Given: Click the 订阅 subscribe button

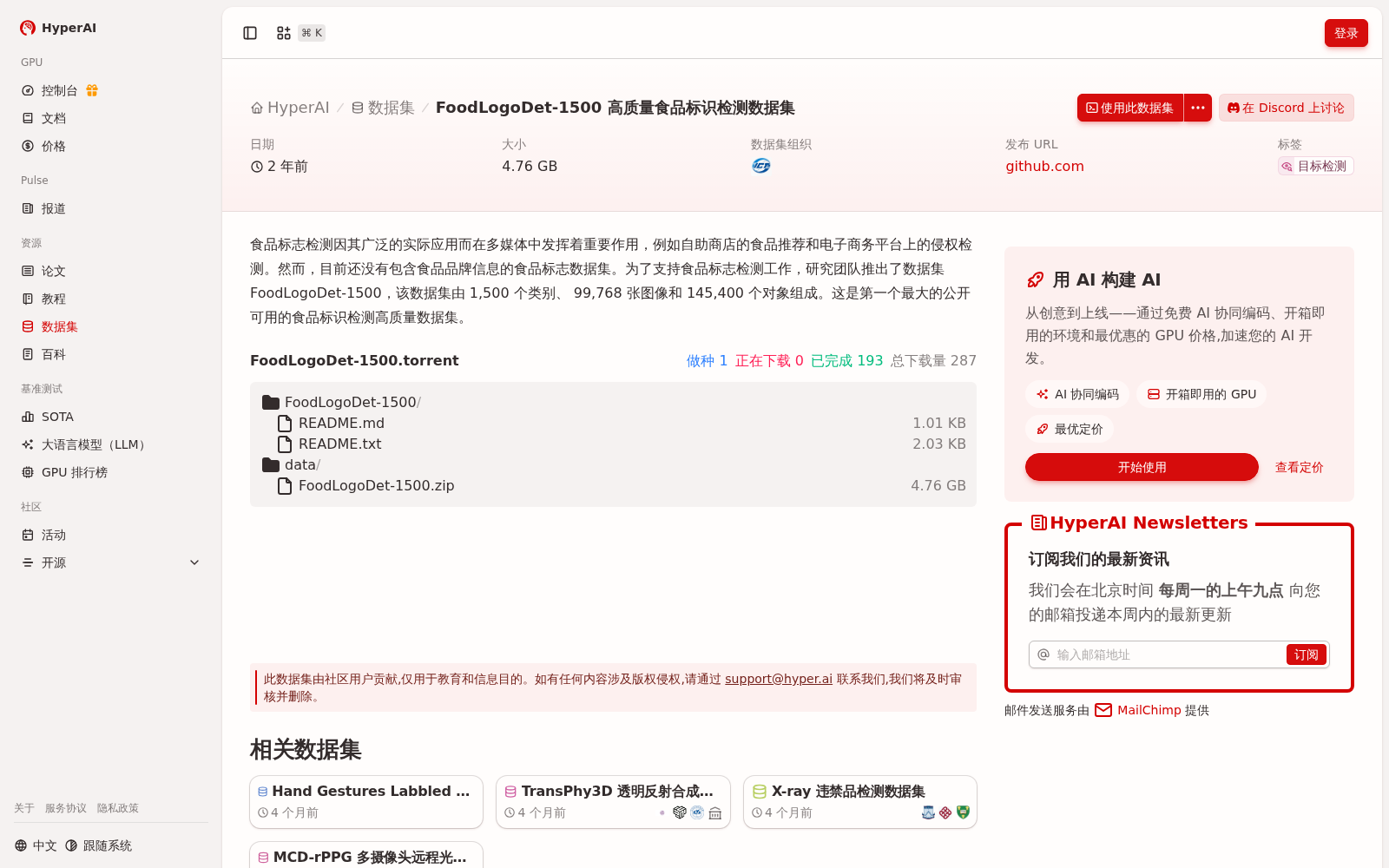Looking at the screenshot, I should (1306, 654).
